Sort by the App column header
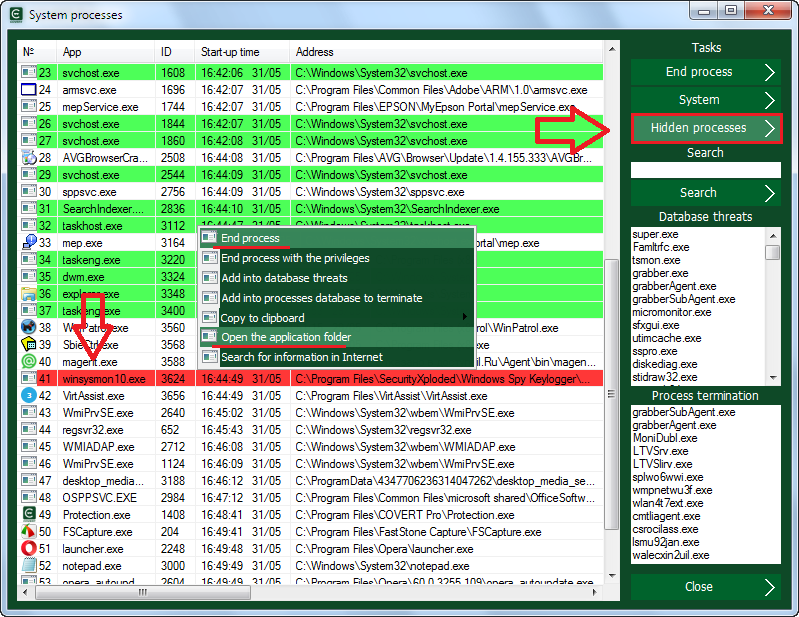The height and width of the screenshot is (617, 799). tap(105, 52)
